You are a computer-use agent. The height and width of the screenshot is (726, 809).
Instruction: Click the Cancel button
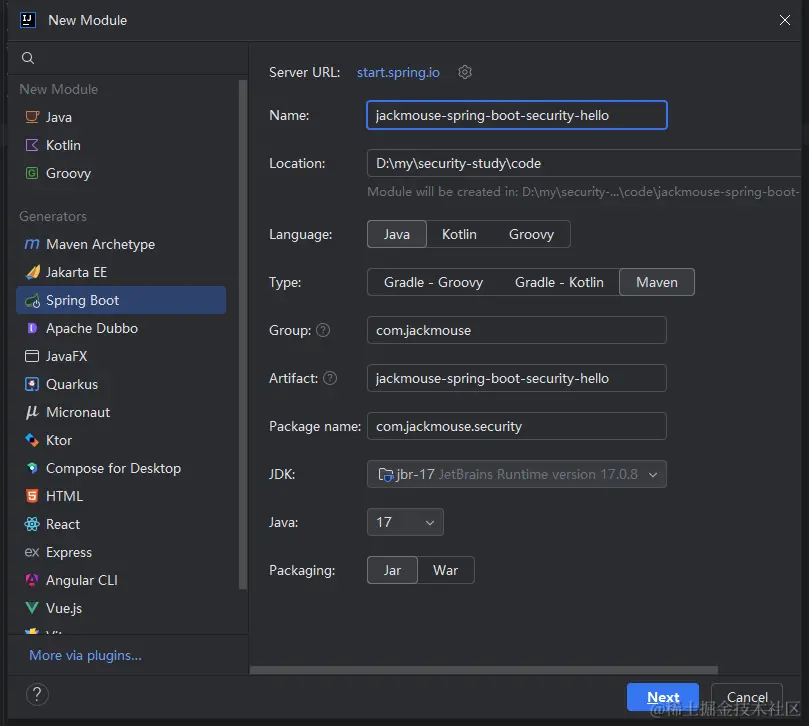pyautogui.click(x=747, y=697)
